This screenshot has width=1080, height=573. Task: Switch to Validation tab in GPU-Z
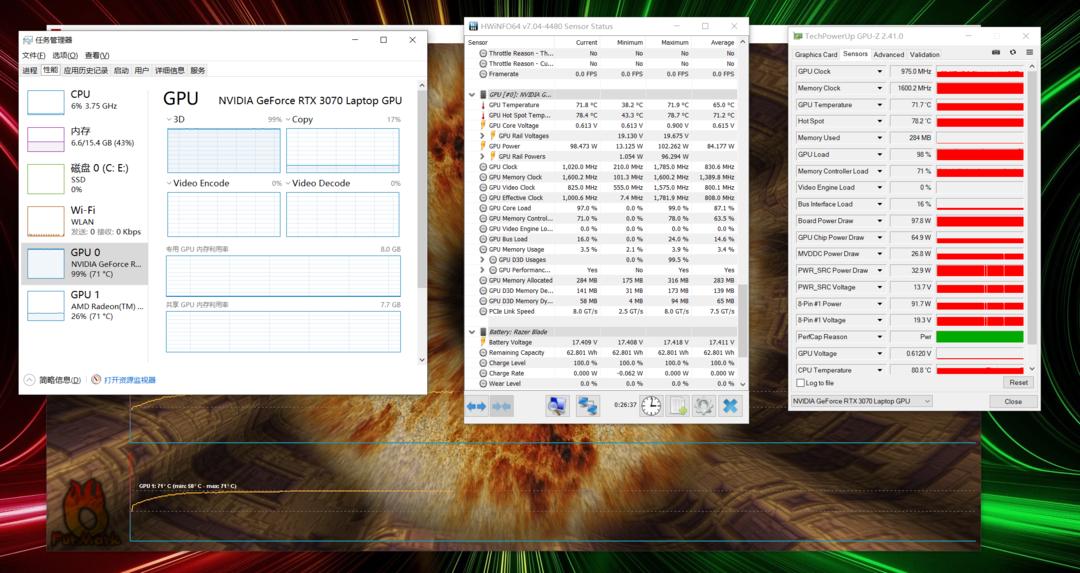tap(924, 54)
